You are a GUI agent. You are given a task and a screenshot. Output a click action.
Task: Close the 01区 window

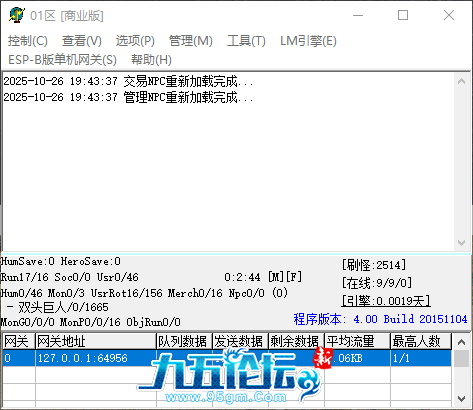[449, 15]
